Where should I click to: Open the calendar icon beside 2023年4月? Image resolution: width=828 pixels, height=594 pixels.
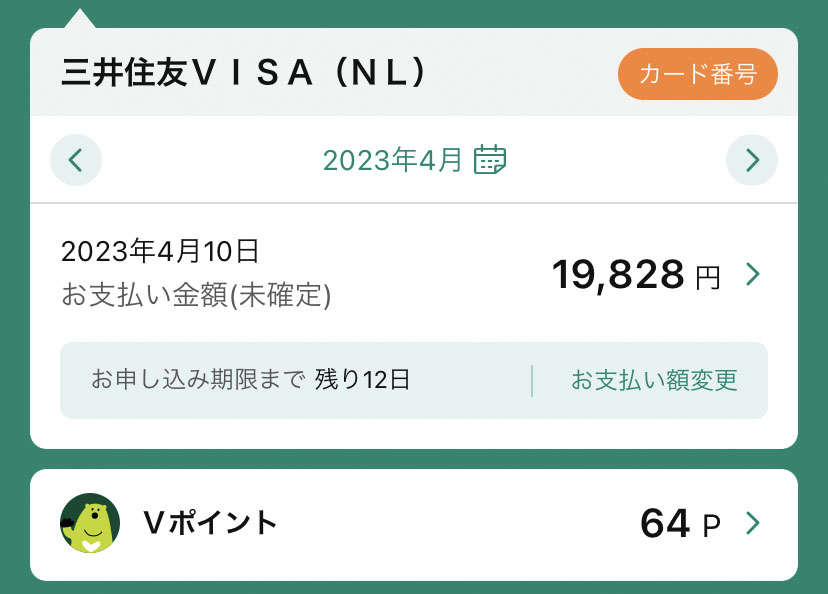pos(490,159)
